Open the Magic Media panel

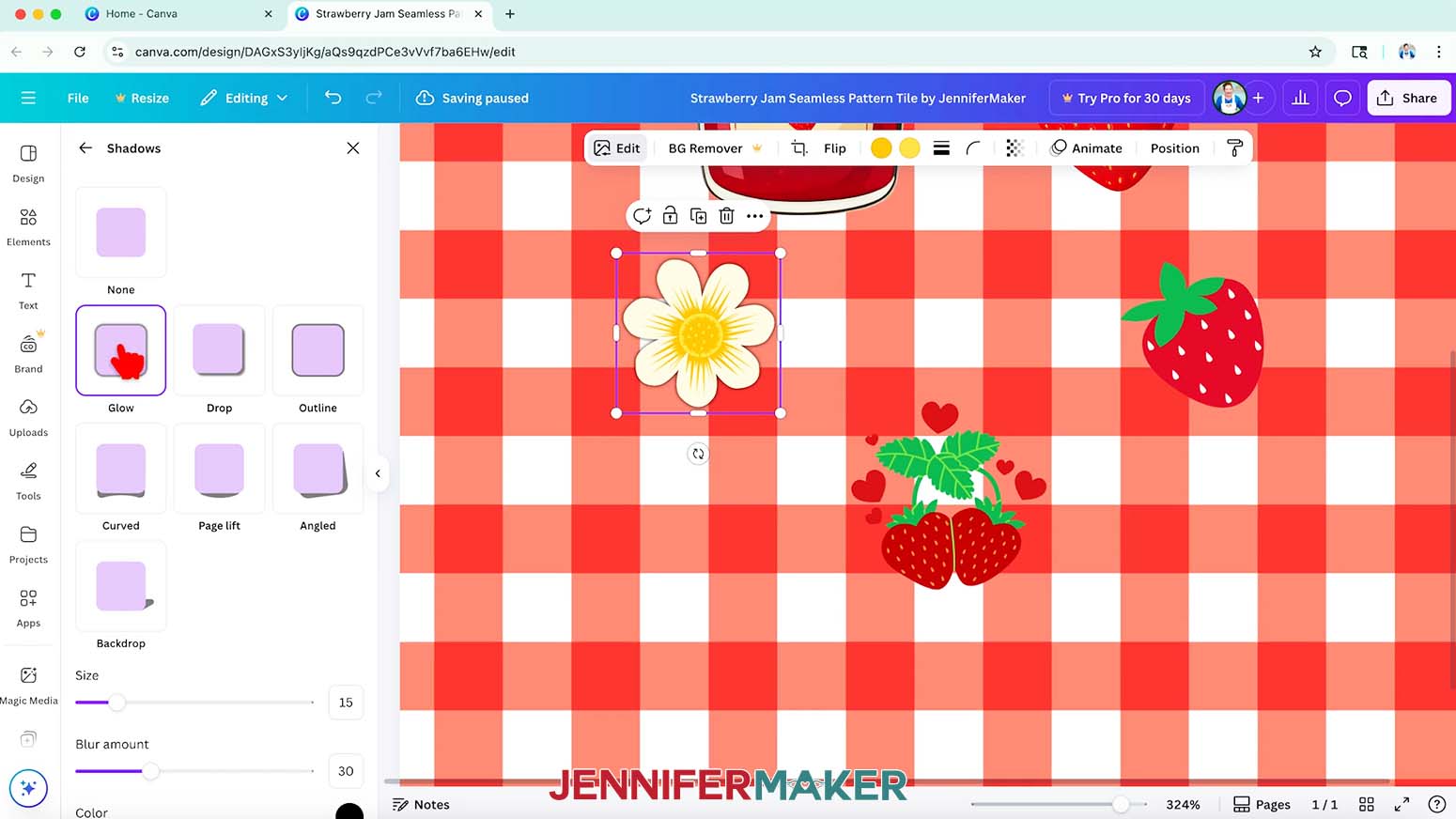(x=28, y=686)
